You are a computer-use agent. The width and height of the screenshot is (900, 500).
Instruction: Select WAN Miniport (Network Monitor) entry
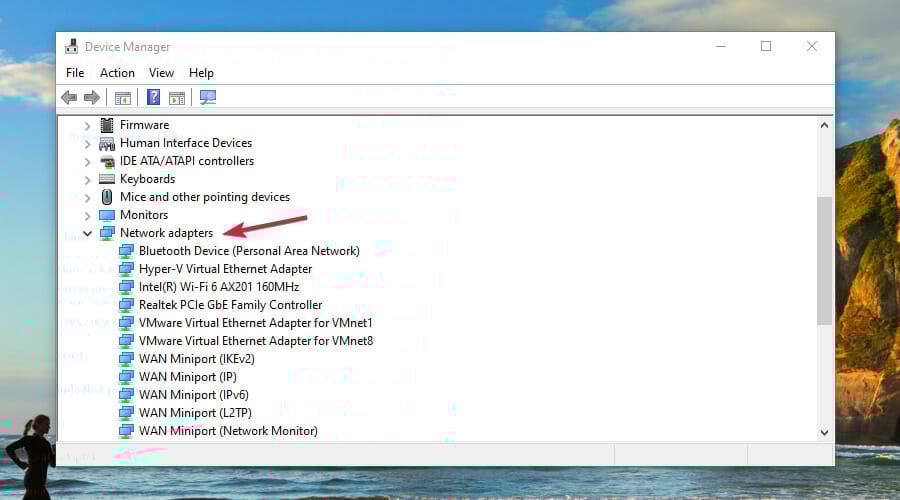click(x=228, y=431)
